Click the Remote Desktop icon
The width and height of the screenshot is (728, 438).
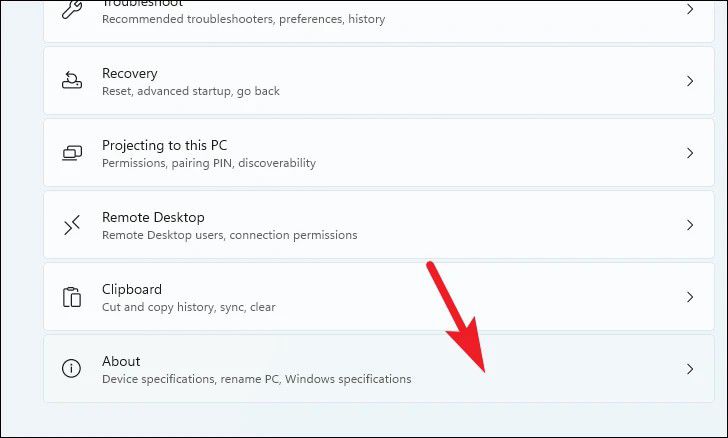[72, 225]
